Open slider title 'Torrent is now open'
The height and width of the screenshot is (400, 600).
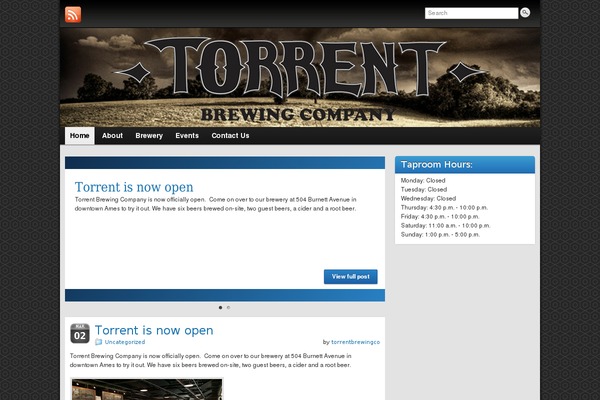(134, 187)
